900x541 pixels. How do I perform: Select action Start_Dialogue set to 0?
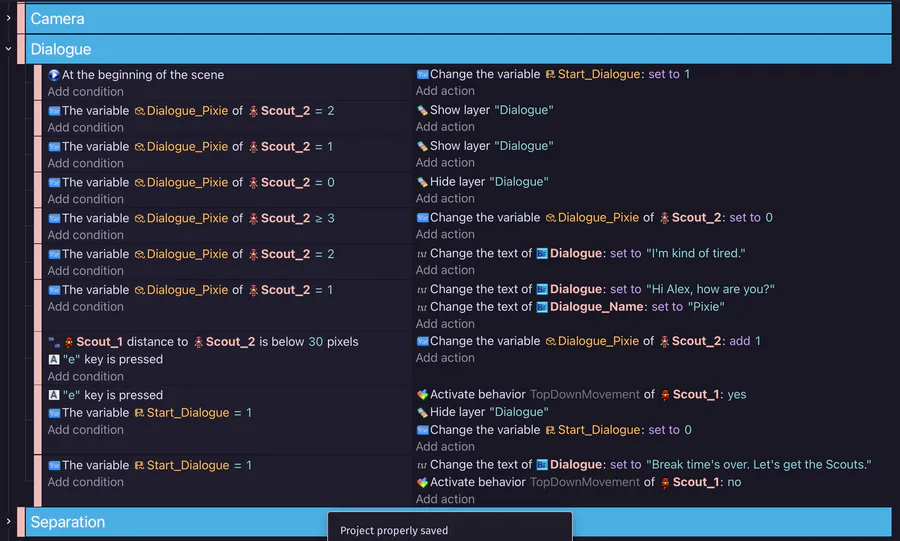(554, 430)
